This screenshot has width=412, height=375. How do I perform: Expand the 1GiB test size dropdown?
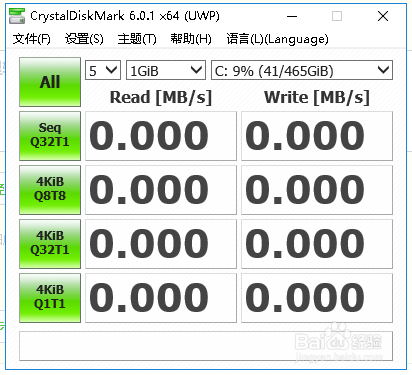tap(166, 70)
